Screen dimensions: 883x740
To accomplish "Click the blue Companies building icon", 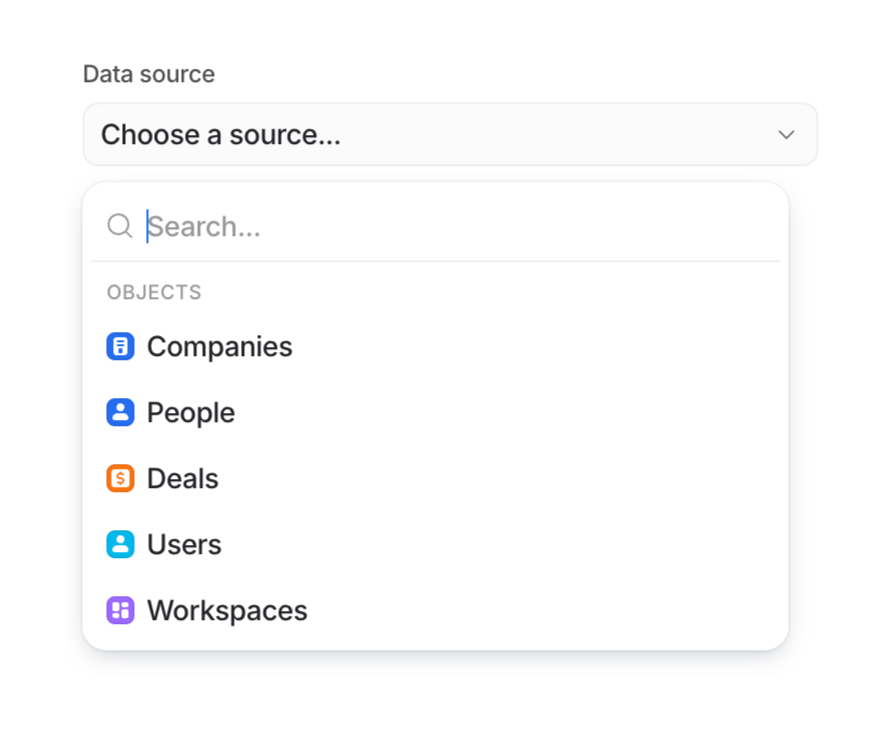I will 119,346.
